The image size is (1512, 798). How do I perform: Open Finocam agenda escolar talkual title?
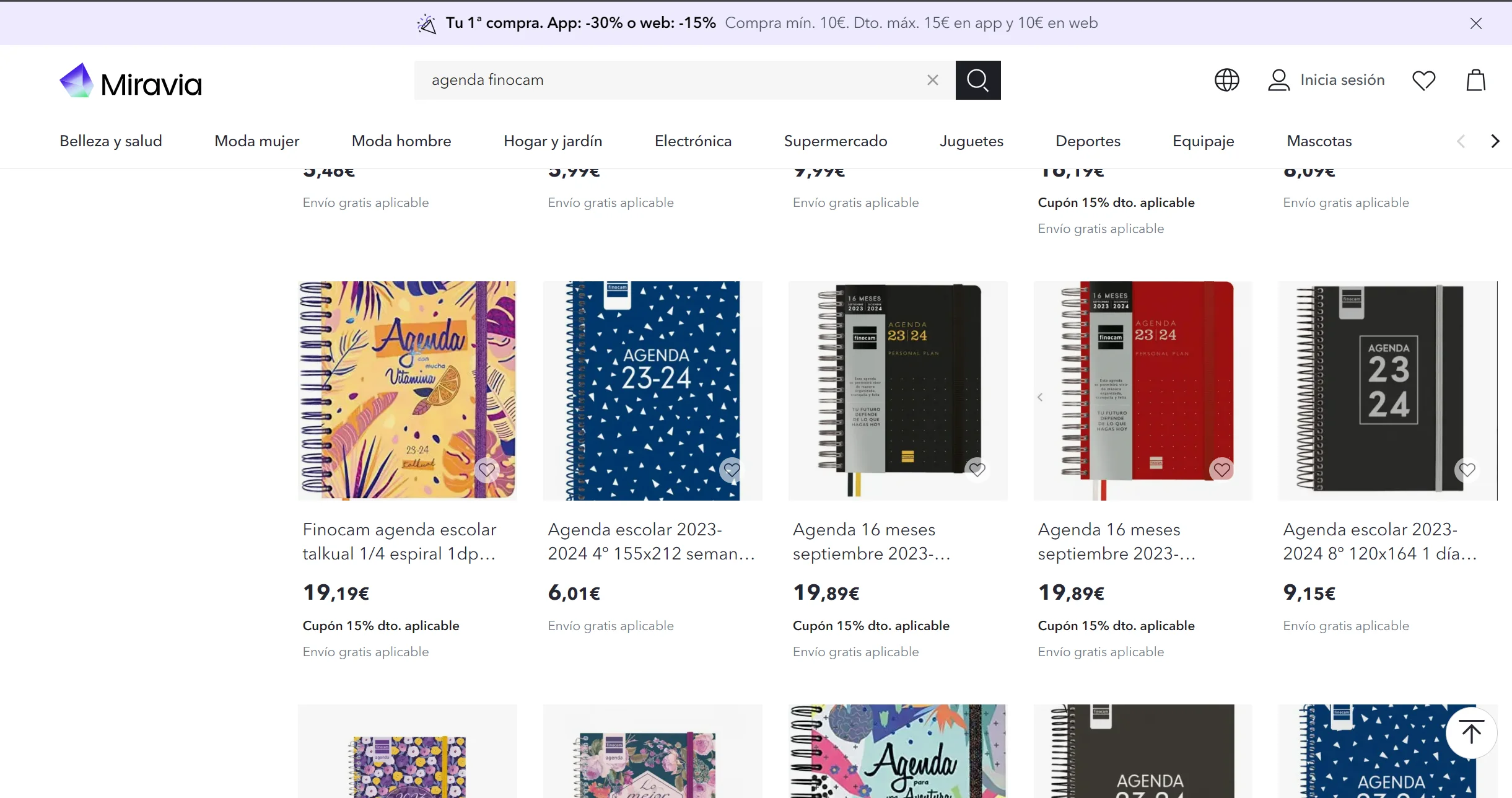(x=400, y=541)
